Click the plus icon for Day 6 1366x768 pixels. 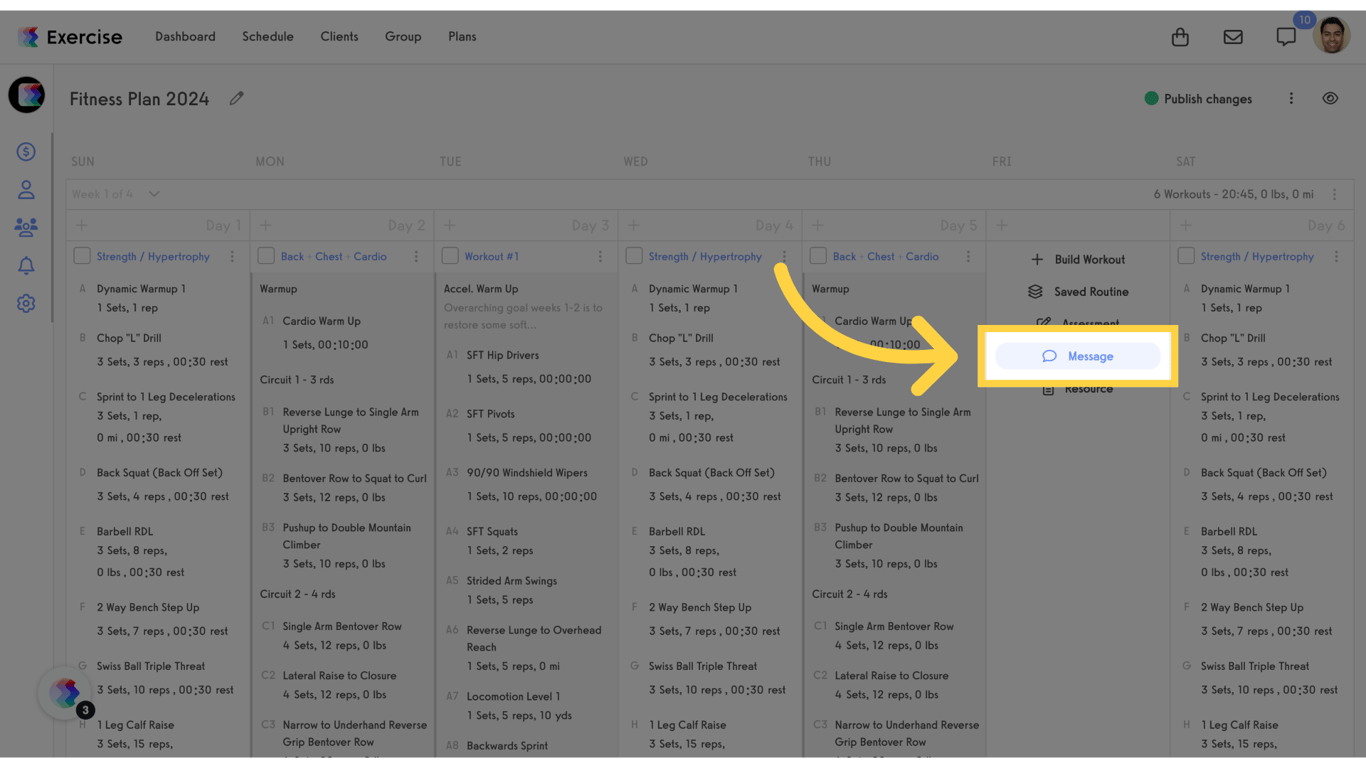click(x=1186, y=225)
